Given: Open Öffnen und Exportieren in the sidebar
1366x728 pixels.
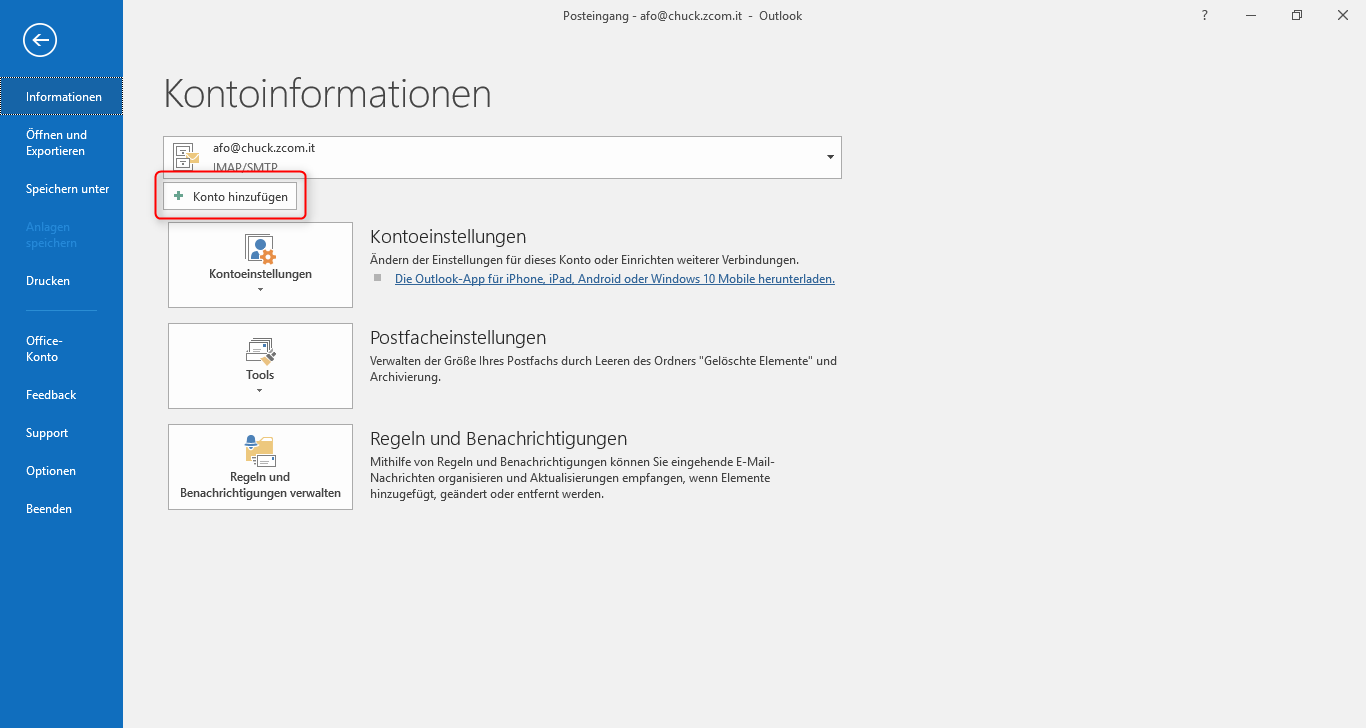Looking at the screenshot, I should coord(56,143).
